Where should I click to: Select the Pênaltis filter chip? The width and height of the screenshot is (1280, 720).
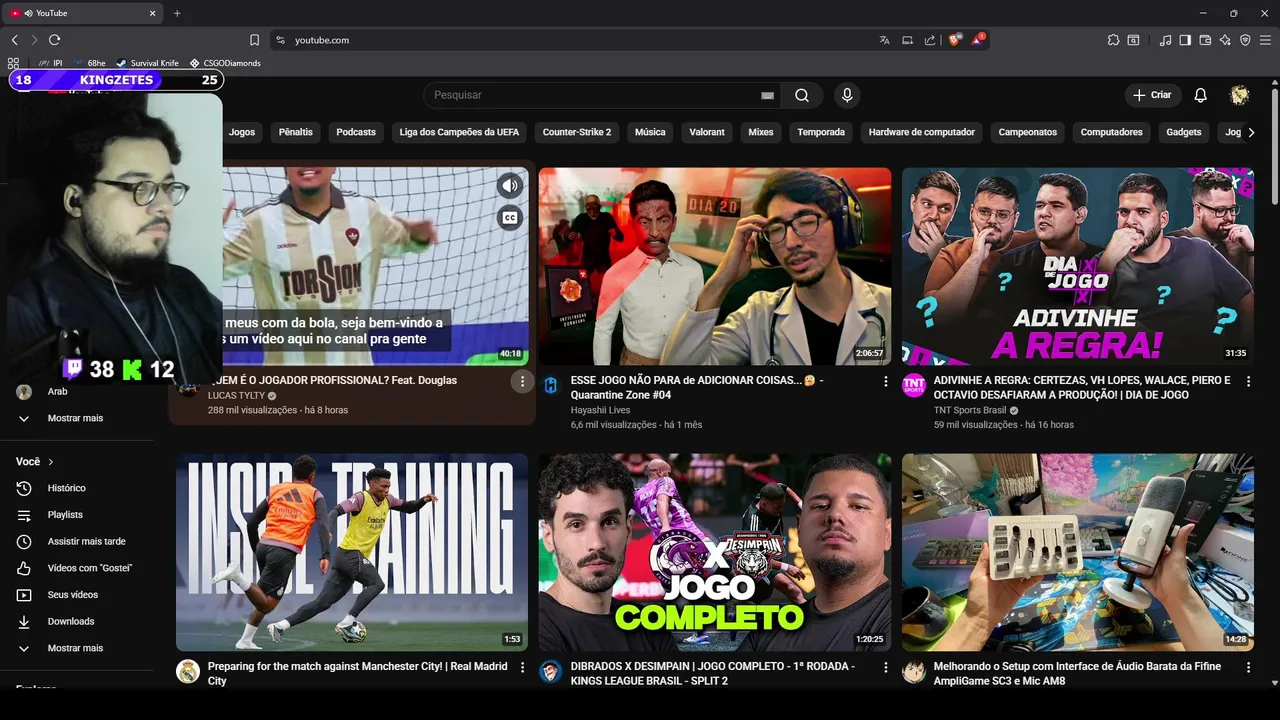tap(296, 132)
